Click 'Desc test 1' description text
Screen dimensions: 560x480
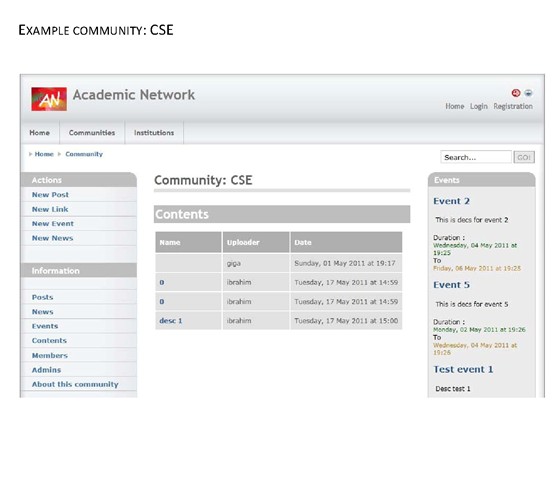[x=453, y=389]
